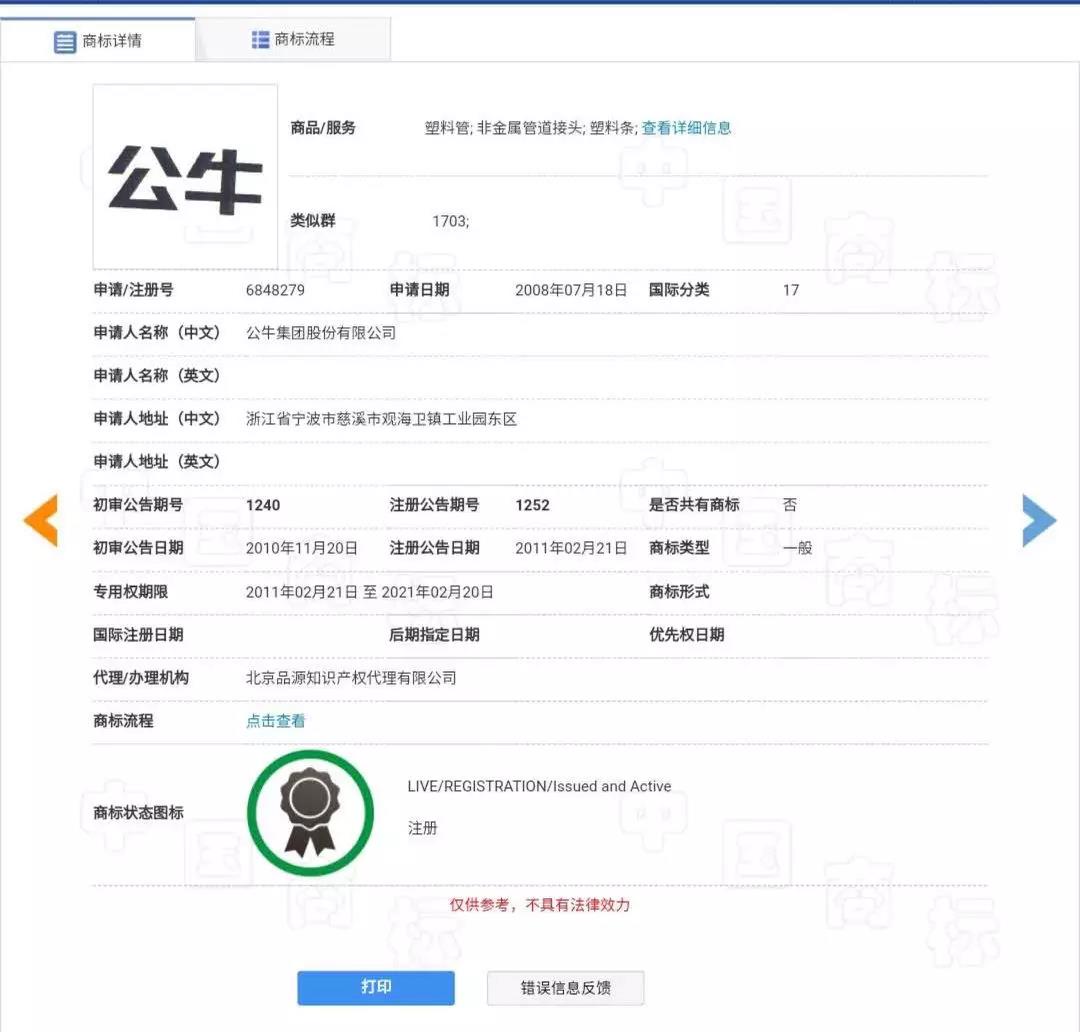The image size is (1080, 1032).
Task: Select trademark type value 一般
Action: click(798, 548)
